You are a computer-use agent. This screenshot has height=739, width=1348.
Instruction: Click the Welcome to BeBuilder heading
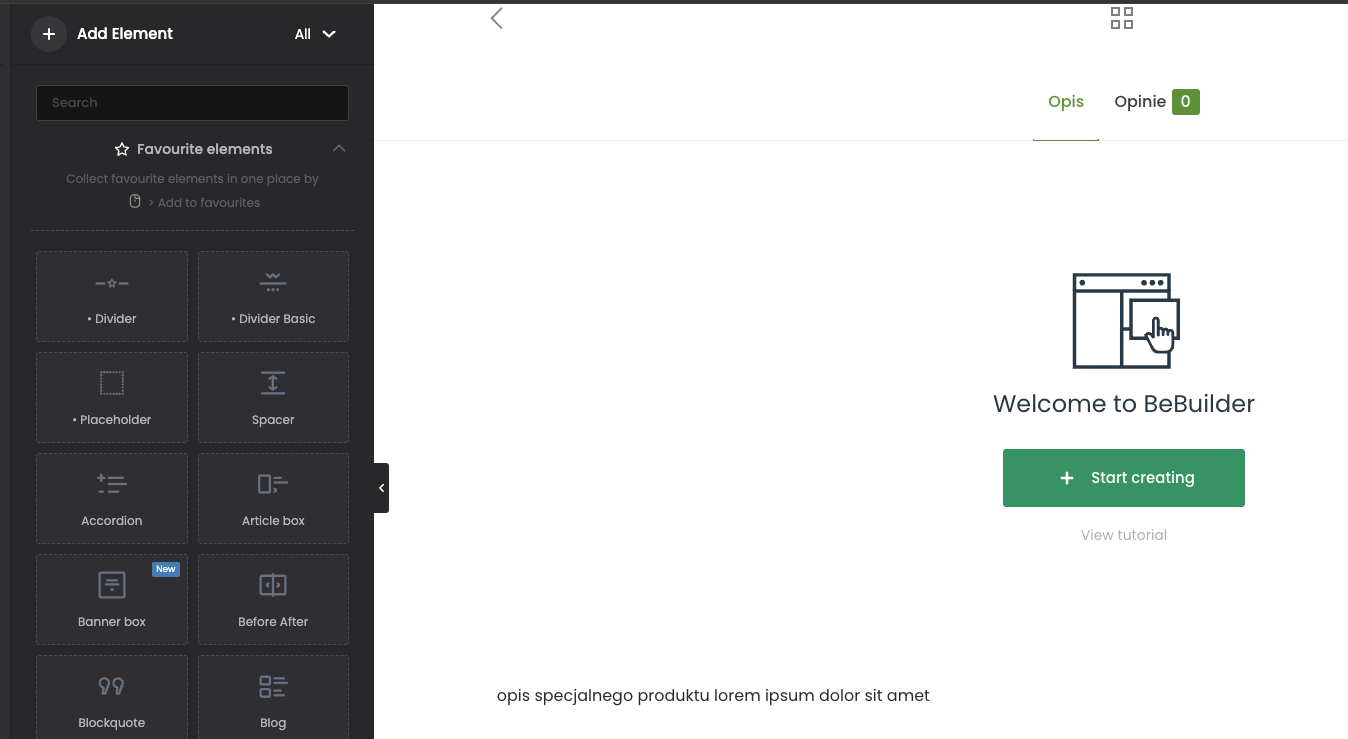[1124, 404]
